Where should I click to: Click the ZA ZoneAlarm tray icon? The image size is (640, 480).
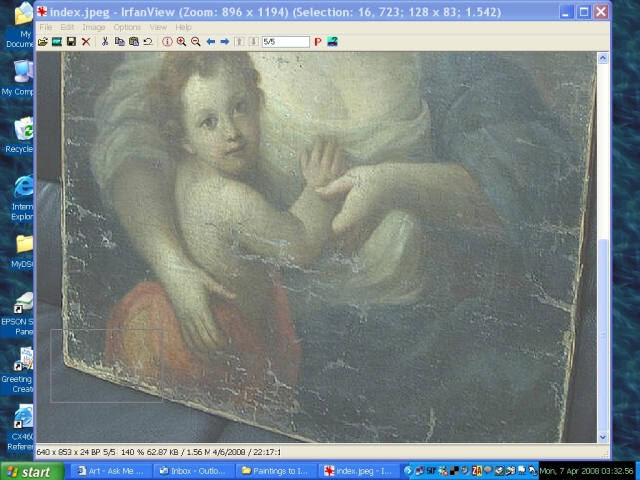[477, 471]
